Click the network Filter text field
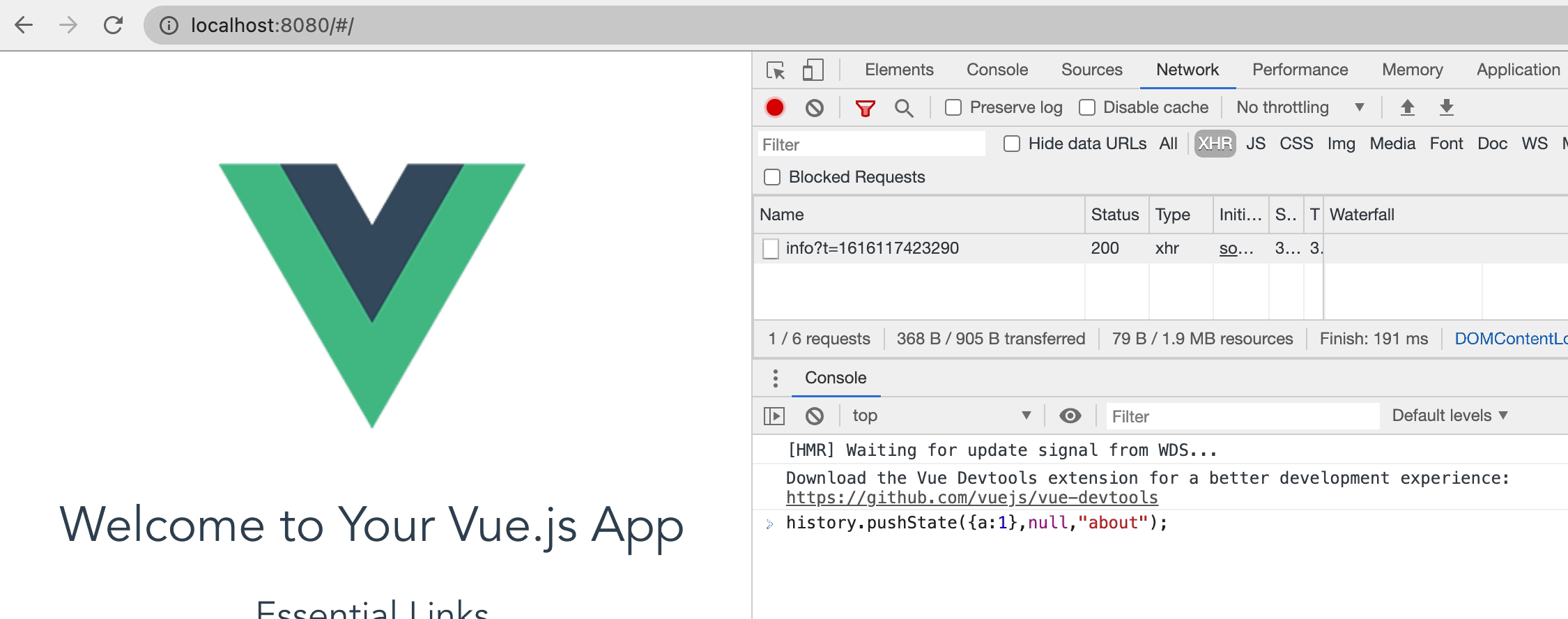This screenshot has width=1568, height=619. coord(872,144)
